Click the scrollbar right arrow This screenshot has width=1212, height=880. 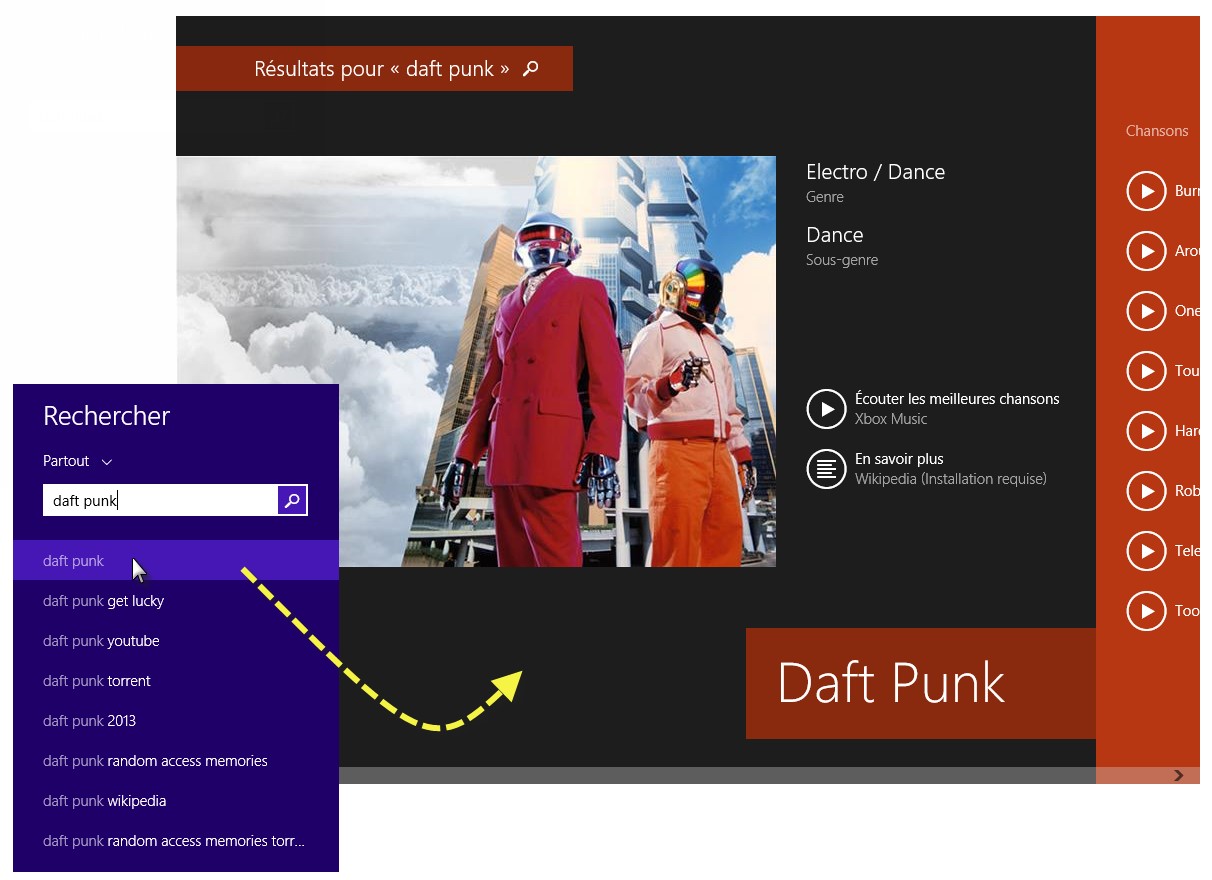(1179, 775)
